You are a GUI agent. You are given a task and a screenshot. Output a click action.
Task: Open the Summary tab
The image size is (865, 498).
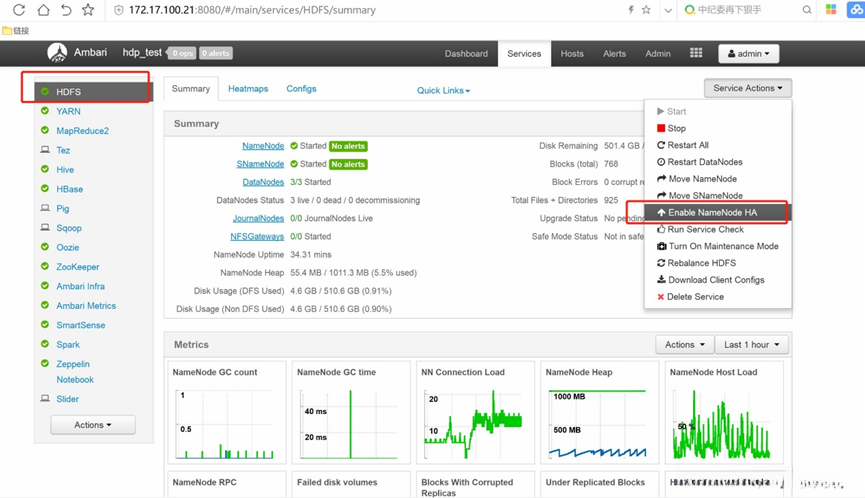point(191,89)
